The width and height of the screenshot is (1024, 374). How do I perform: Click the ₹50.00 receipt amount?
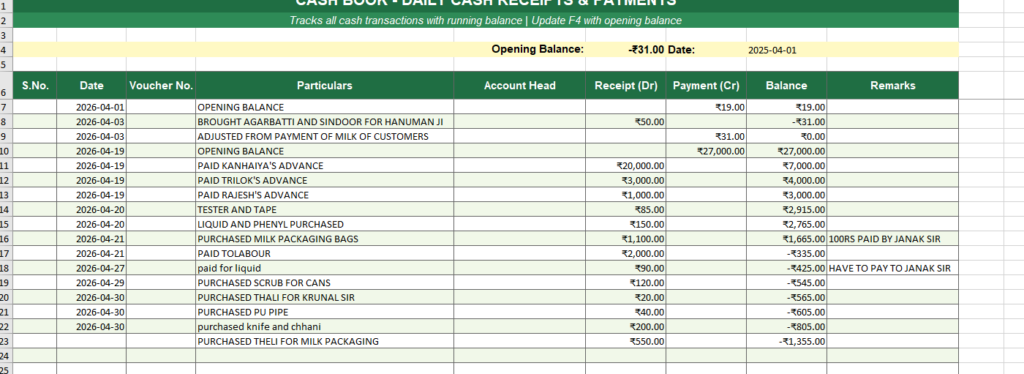[626, 121]
